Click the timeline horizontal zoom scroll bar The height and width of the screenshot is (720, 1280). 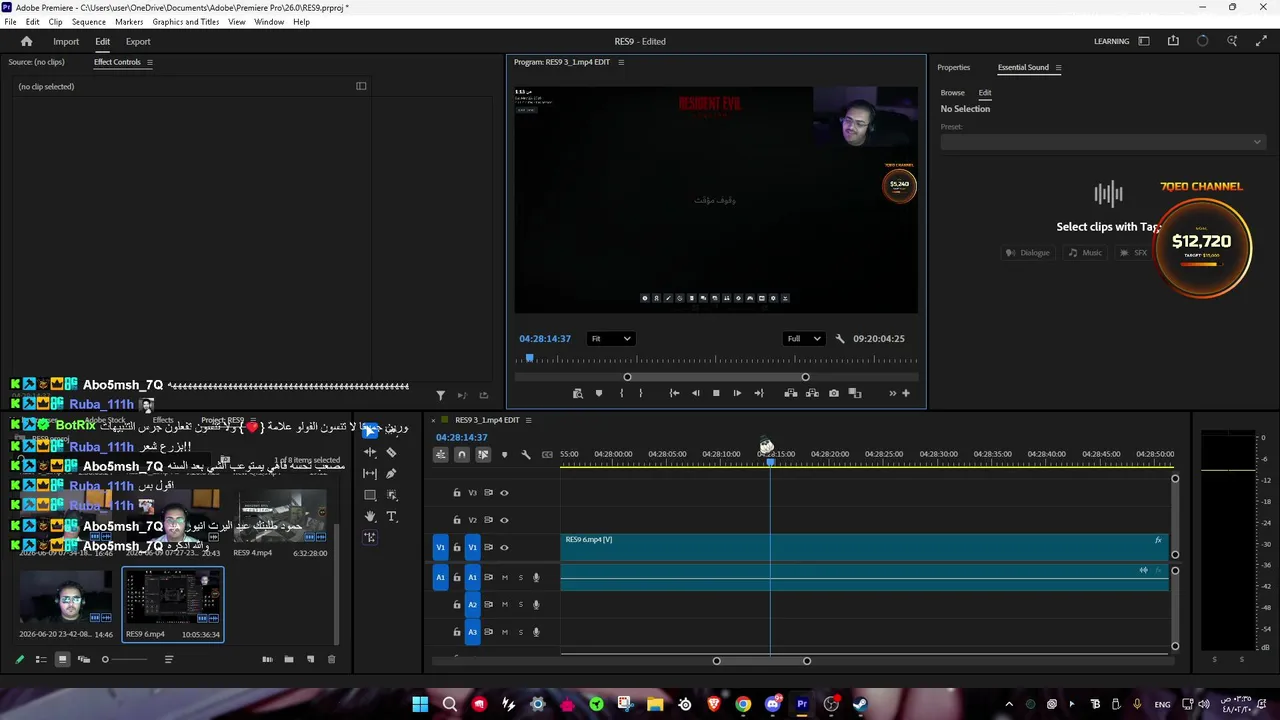point(761,661)
